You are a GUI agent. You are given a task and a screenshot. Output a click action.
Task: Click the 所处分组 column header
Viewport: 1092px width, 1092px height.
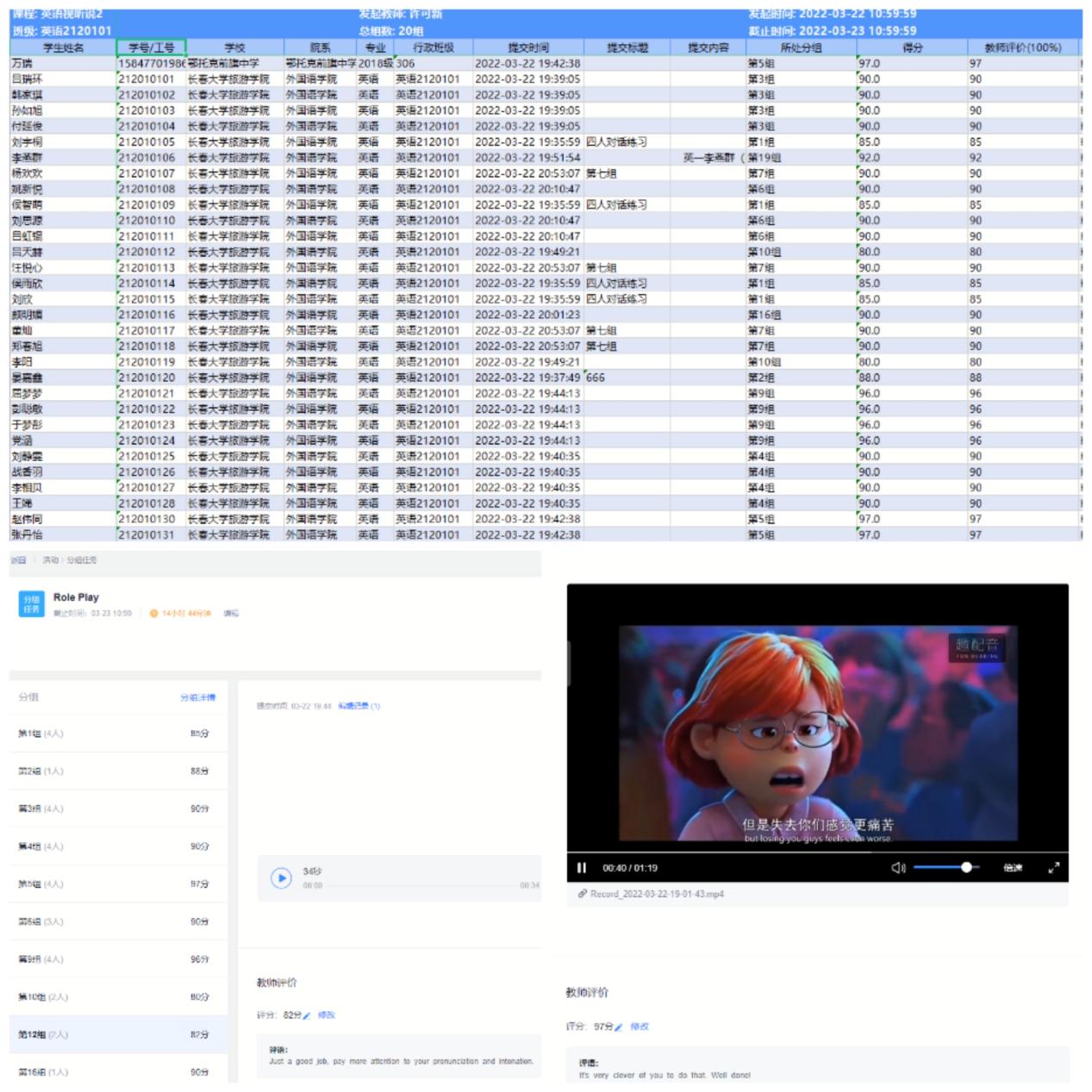(x=801, y=47)
